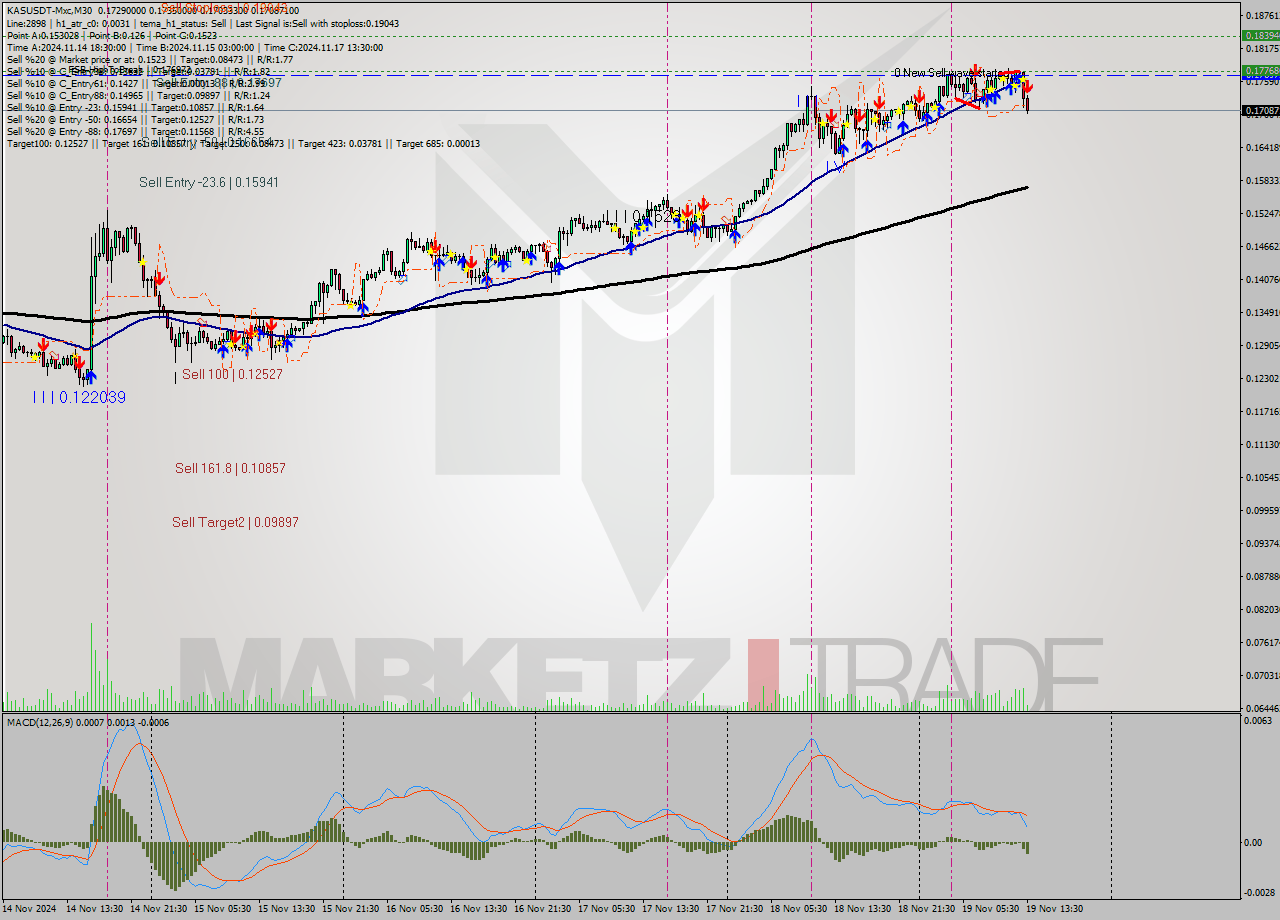Click green 0.17768 price tag on axis
This screenshot has width=1280, height=920.
pyautogui.click(x=1261, y=71)
